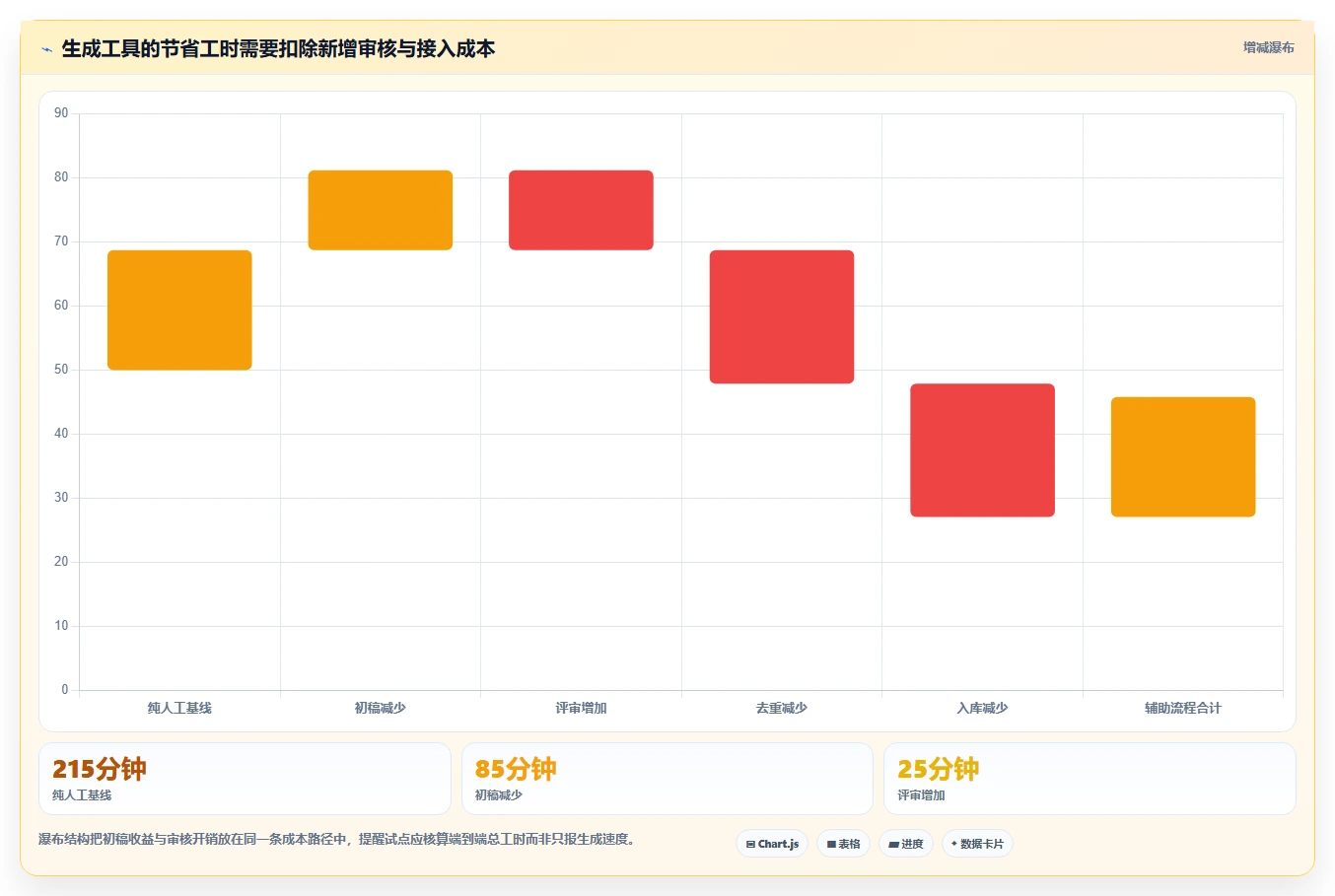Click the x-axis label 辅助流程合计
The width and height of the screenshot is (1335, 896).
(1183, 708)
